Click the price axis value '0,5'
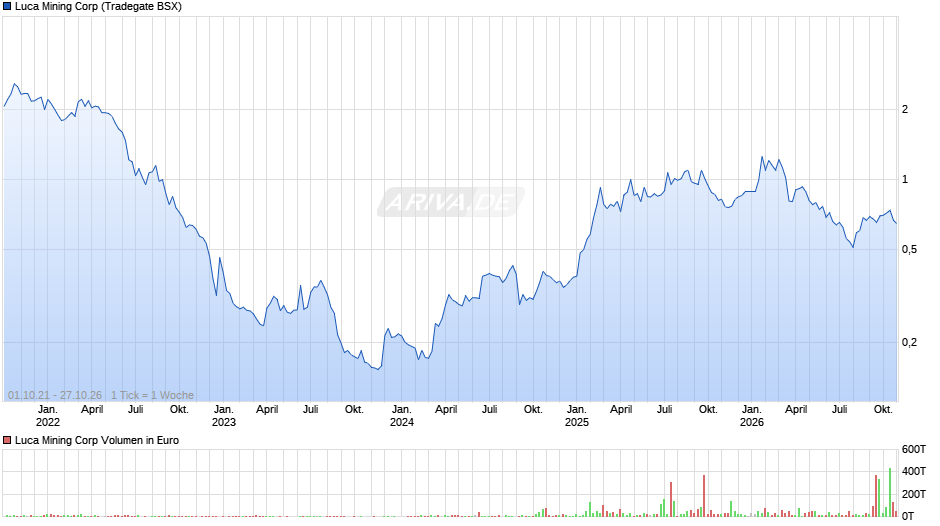The width and height of the screenshot is (940, 526). tap(909, 250)
